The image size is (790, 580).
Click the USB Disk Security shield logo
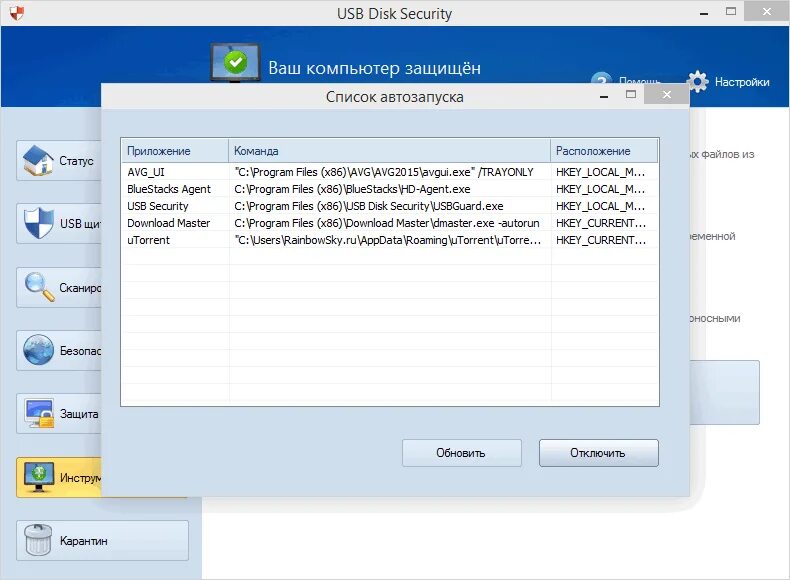click(x=17, y=13)
